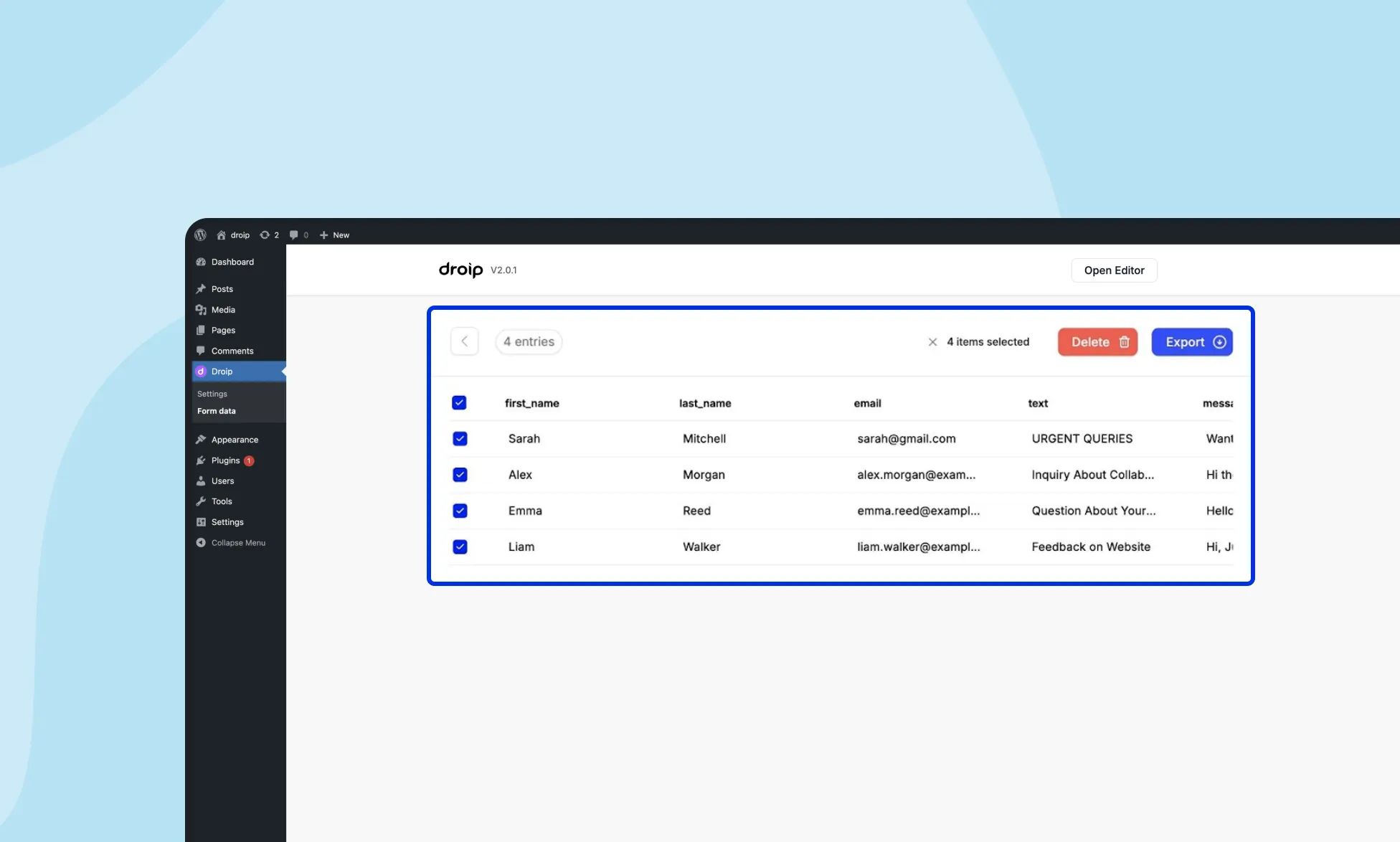This screenshot has width=1400, height=842.
Task: Click the Walker last name cell
Action: pyautogui.click(x=701, y=547)
